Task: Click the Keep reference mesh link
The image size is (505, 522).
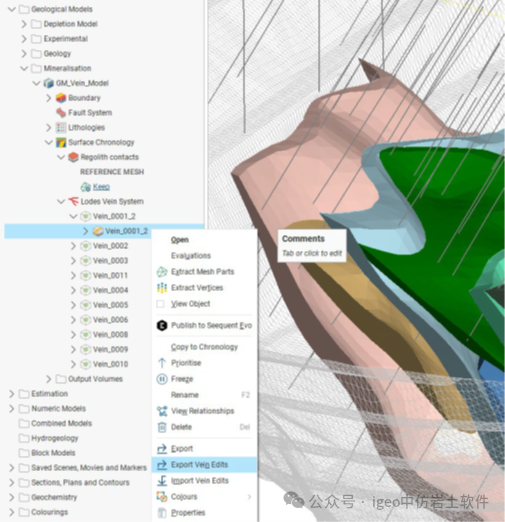Action: [101, 187]
